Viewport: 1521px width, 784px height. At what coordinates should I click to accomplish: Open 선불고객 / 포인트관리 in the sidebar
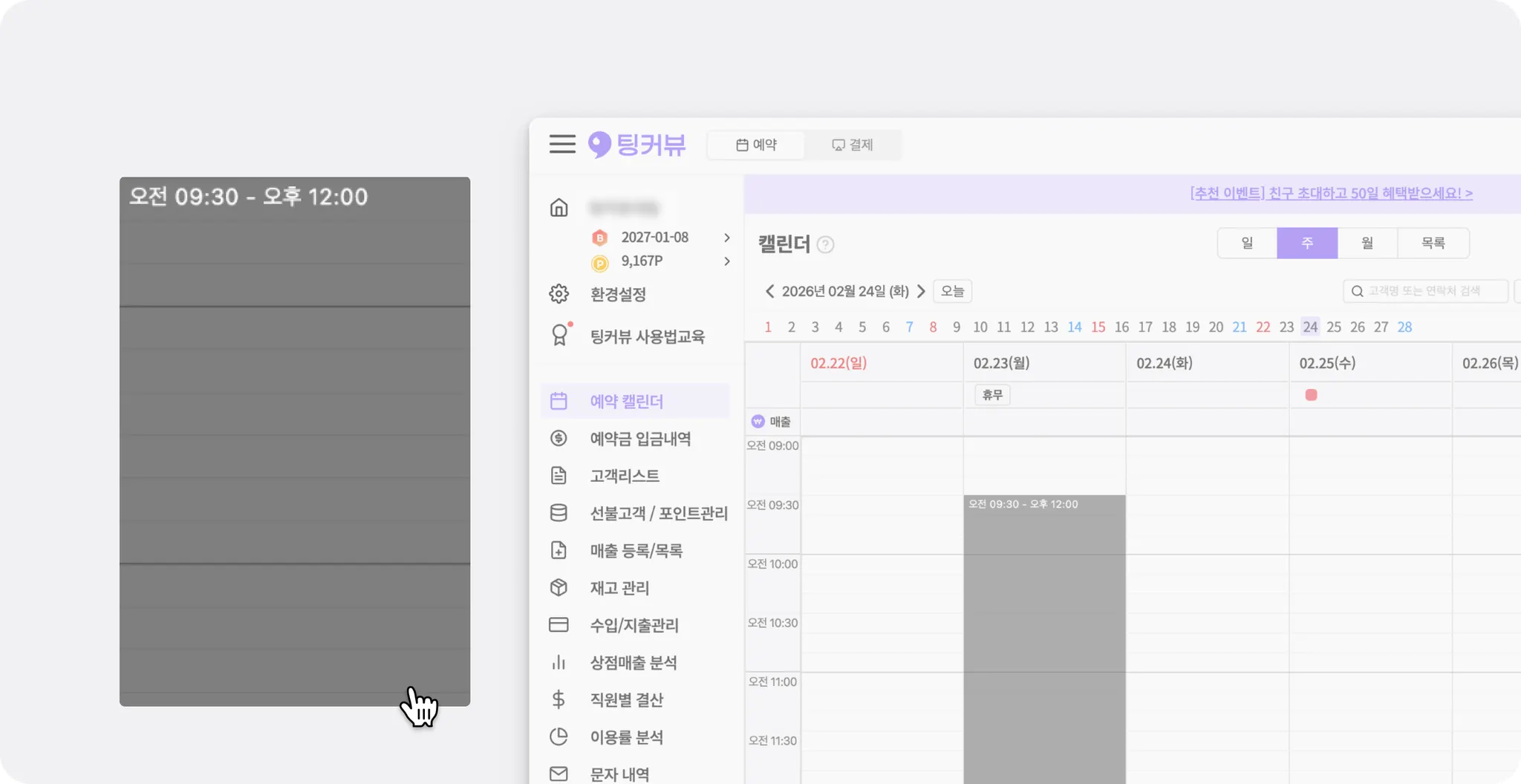click(x=659, y=513)
